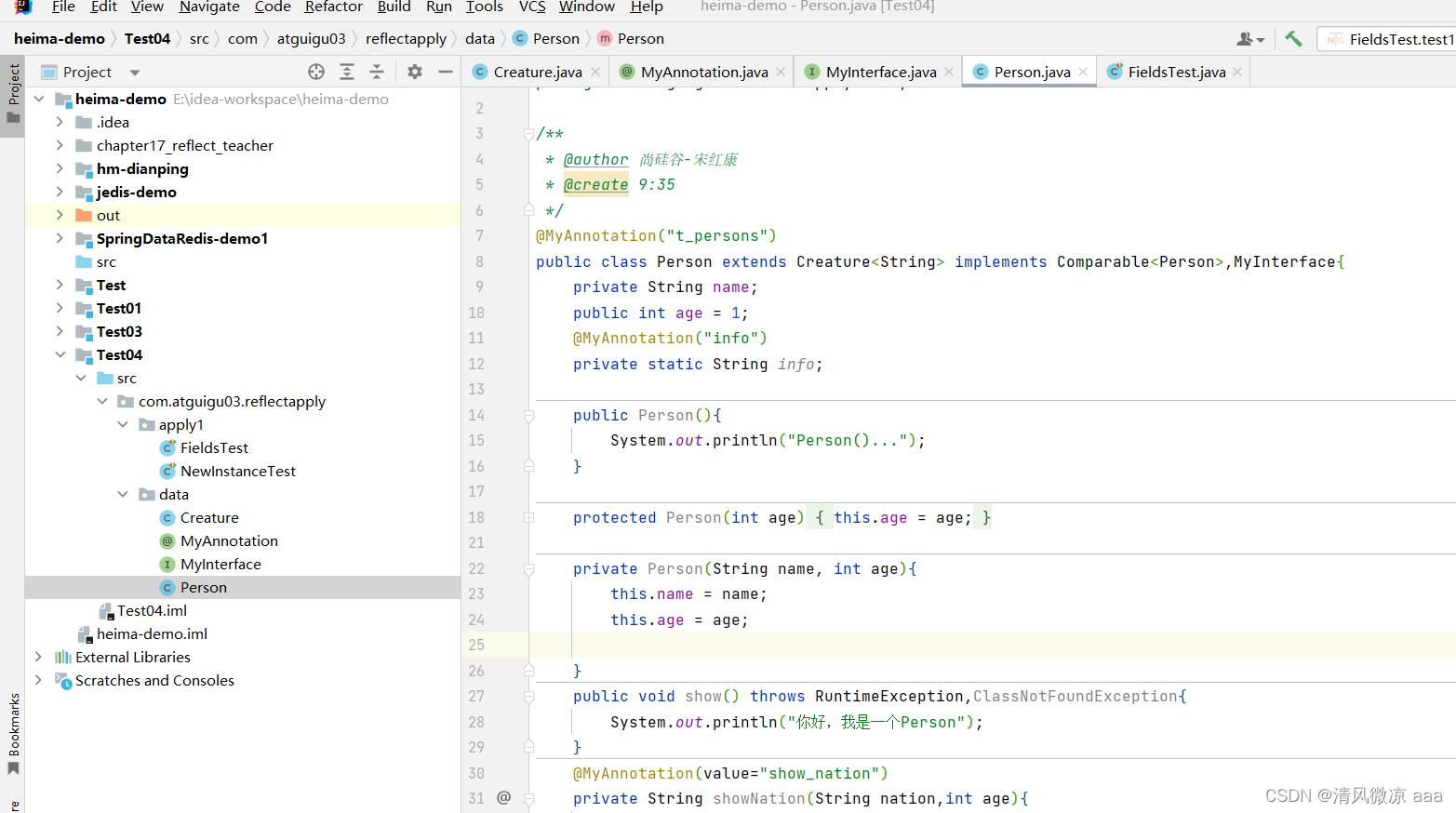This screenshot has width=1456, height=813.
Task: Click the atguigu03 breadcrumb
Action: 311,39
